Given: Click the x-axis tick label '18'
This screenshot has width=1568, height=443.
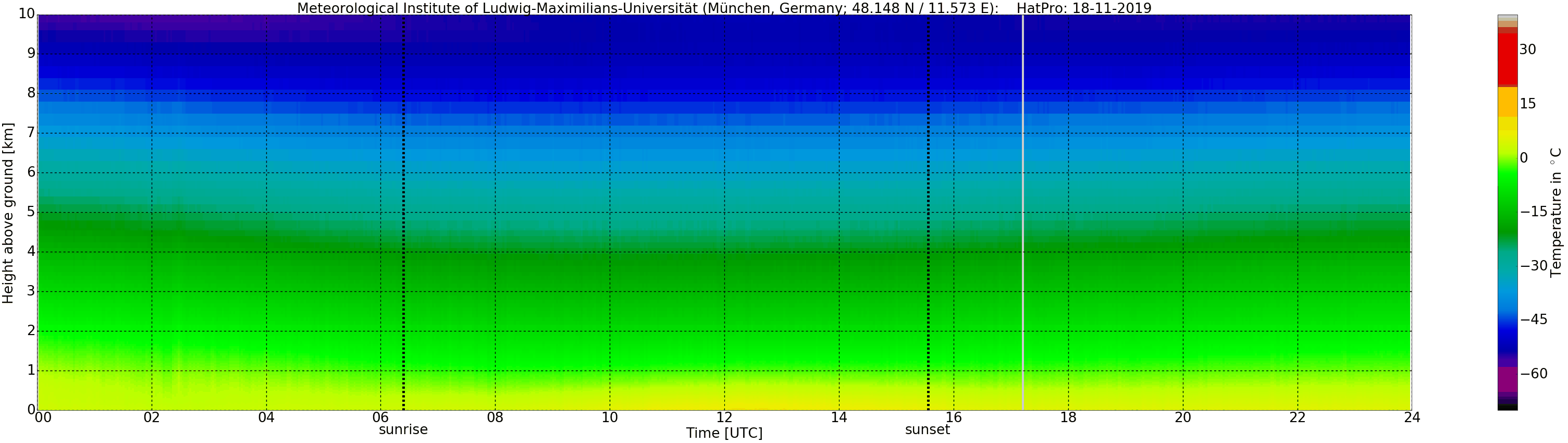Looking at the screenshot, I should (1068, 417).
